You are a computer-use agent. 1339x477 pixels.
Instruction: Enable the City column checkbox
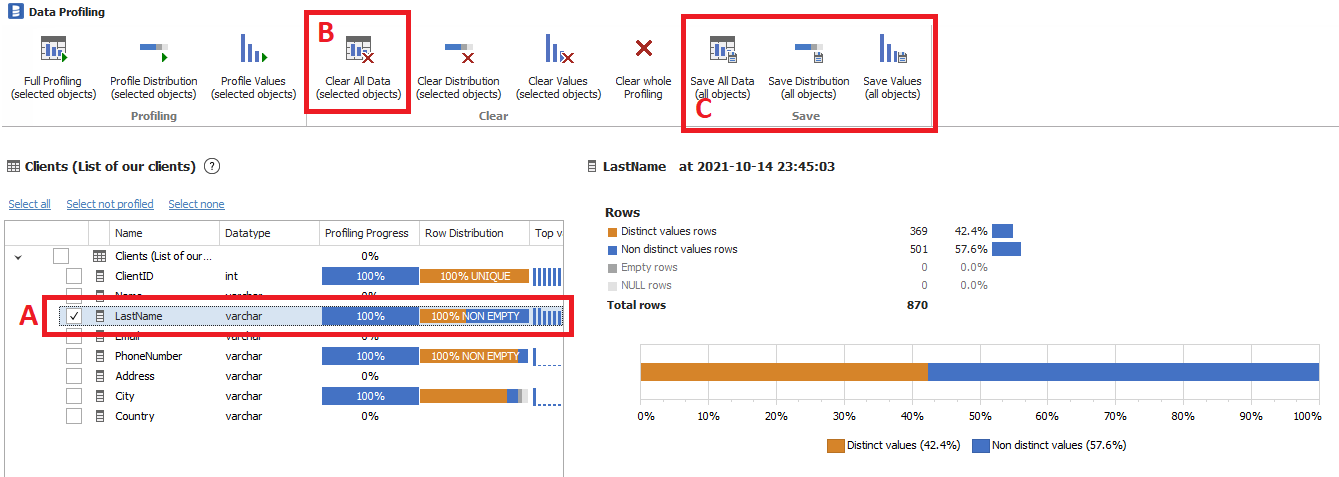pyautogui.click(x=74, y=396)
